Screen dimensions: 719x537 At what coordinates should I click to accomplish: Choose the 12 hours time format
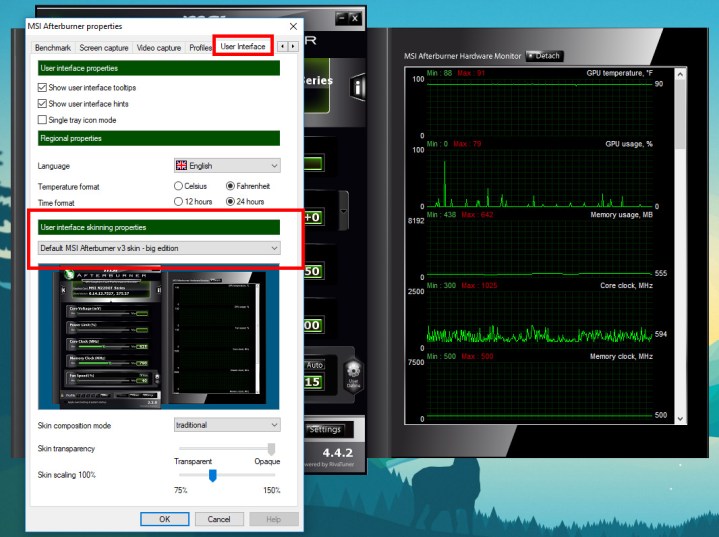coord(179,201)
